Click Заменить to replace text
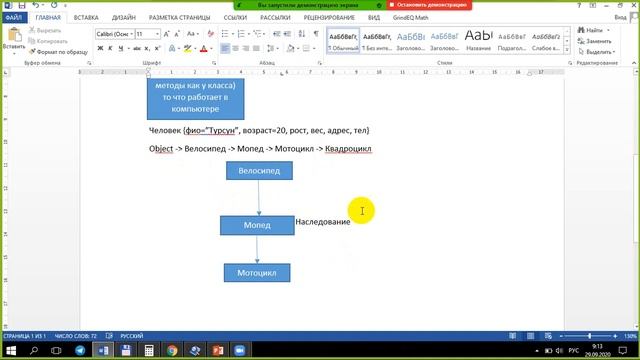 (x=595, y=41)
